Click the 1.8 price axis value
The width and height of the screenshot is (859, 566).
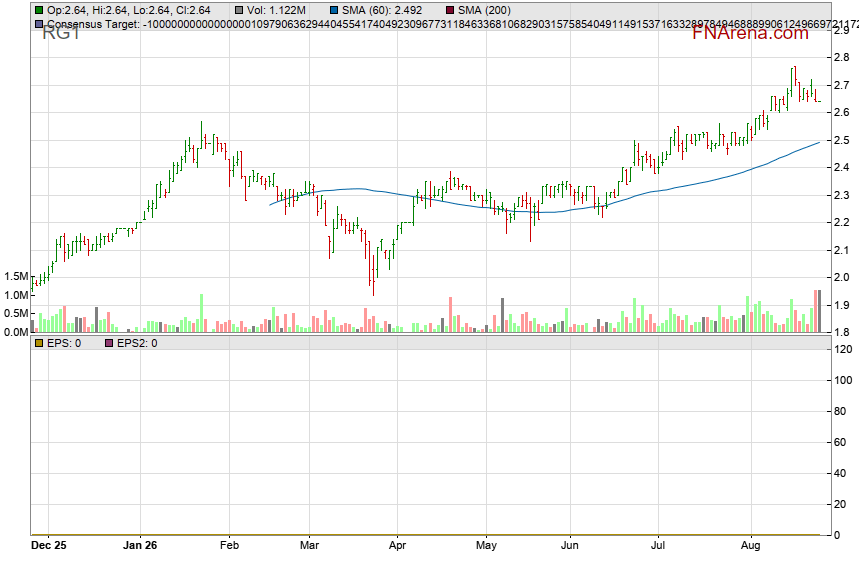pos(841,332)
